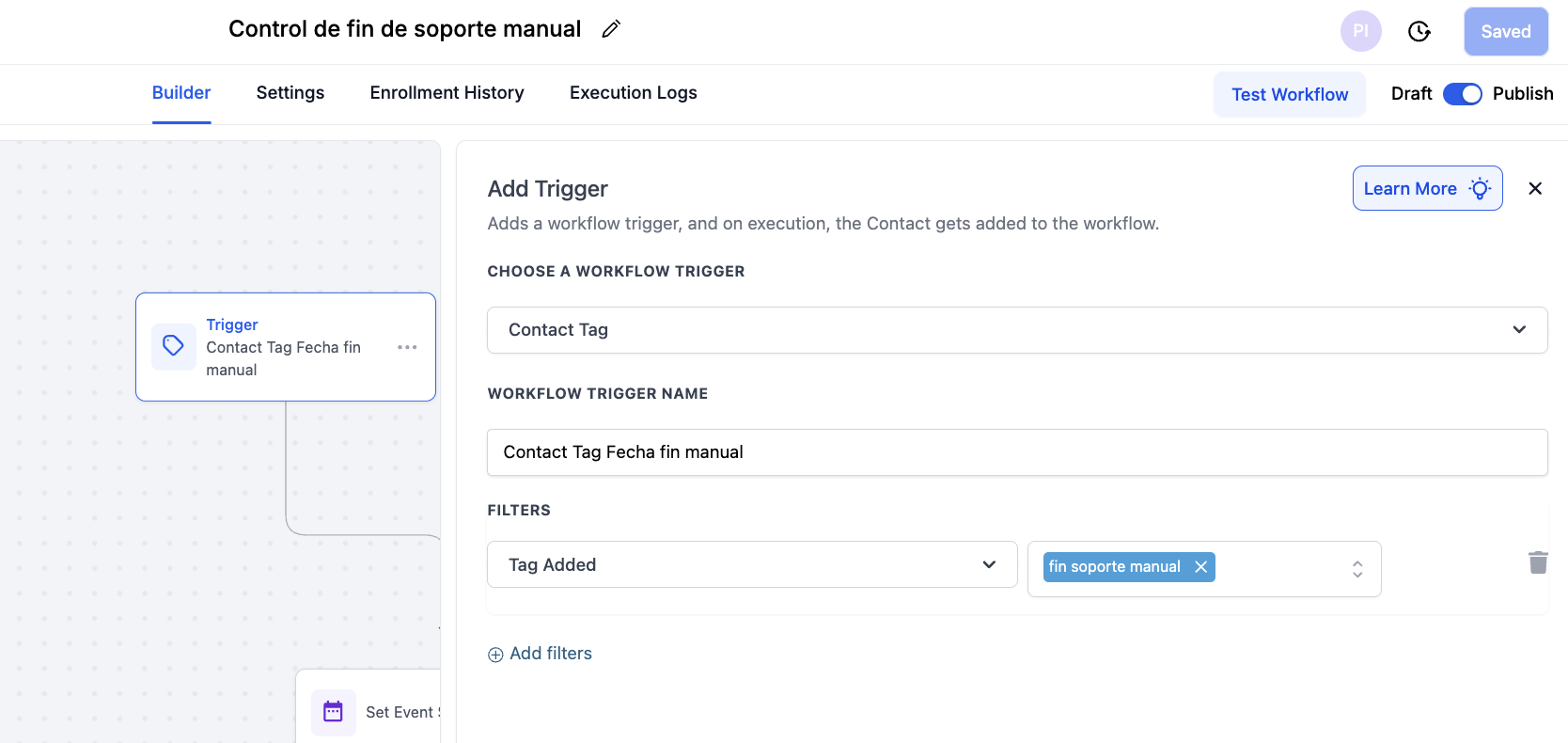Click the tag icon on Trigger node

click(x=174, y=346)
